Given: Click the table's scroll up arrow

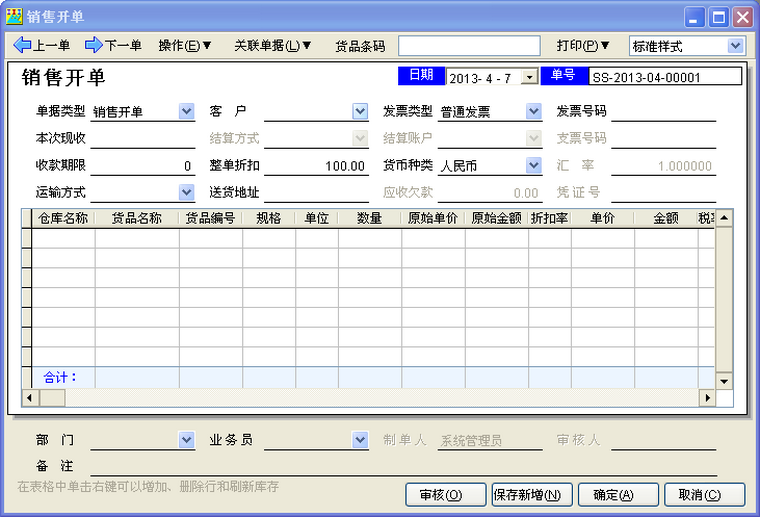Looking at the screenshot, I should pyautogui.click(x=724, y=218).
